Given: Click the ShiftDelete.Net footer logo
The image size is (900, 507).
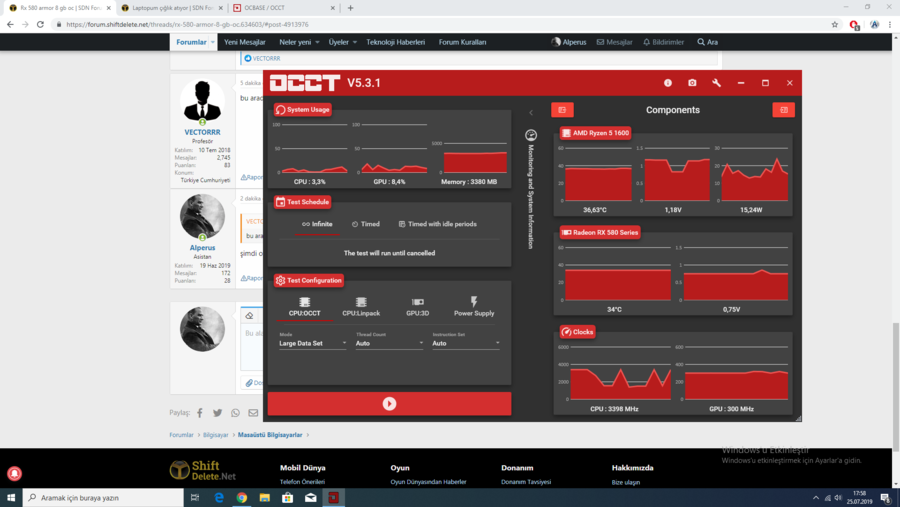Looking at the screenshot, I should pos(203,470).
